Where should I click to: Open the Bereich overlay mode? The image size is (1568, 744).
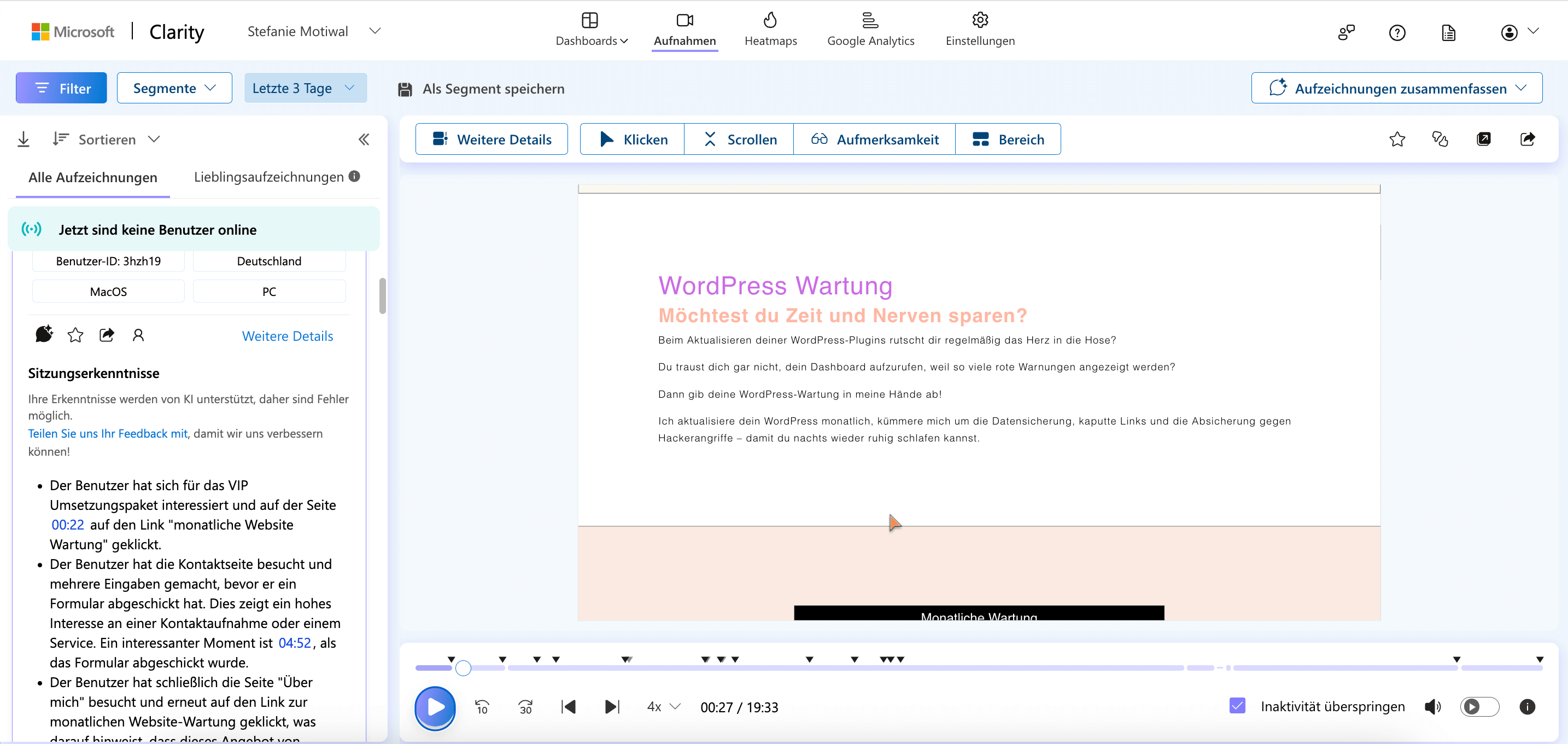tap(1008, 139)
